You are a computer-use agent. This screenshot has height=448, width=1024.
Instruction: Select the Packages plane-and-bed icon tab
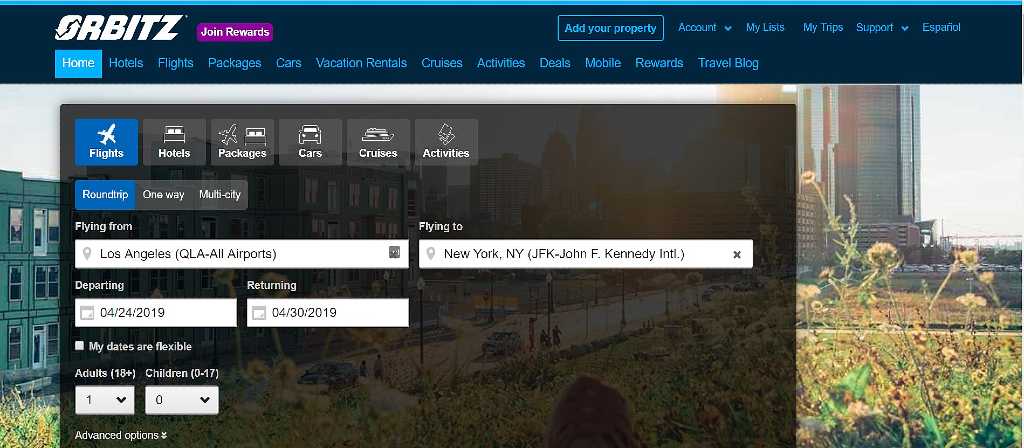[242, 142]
